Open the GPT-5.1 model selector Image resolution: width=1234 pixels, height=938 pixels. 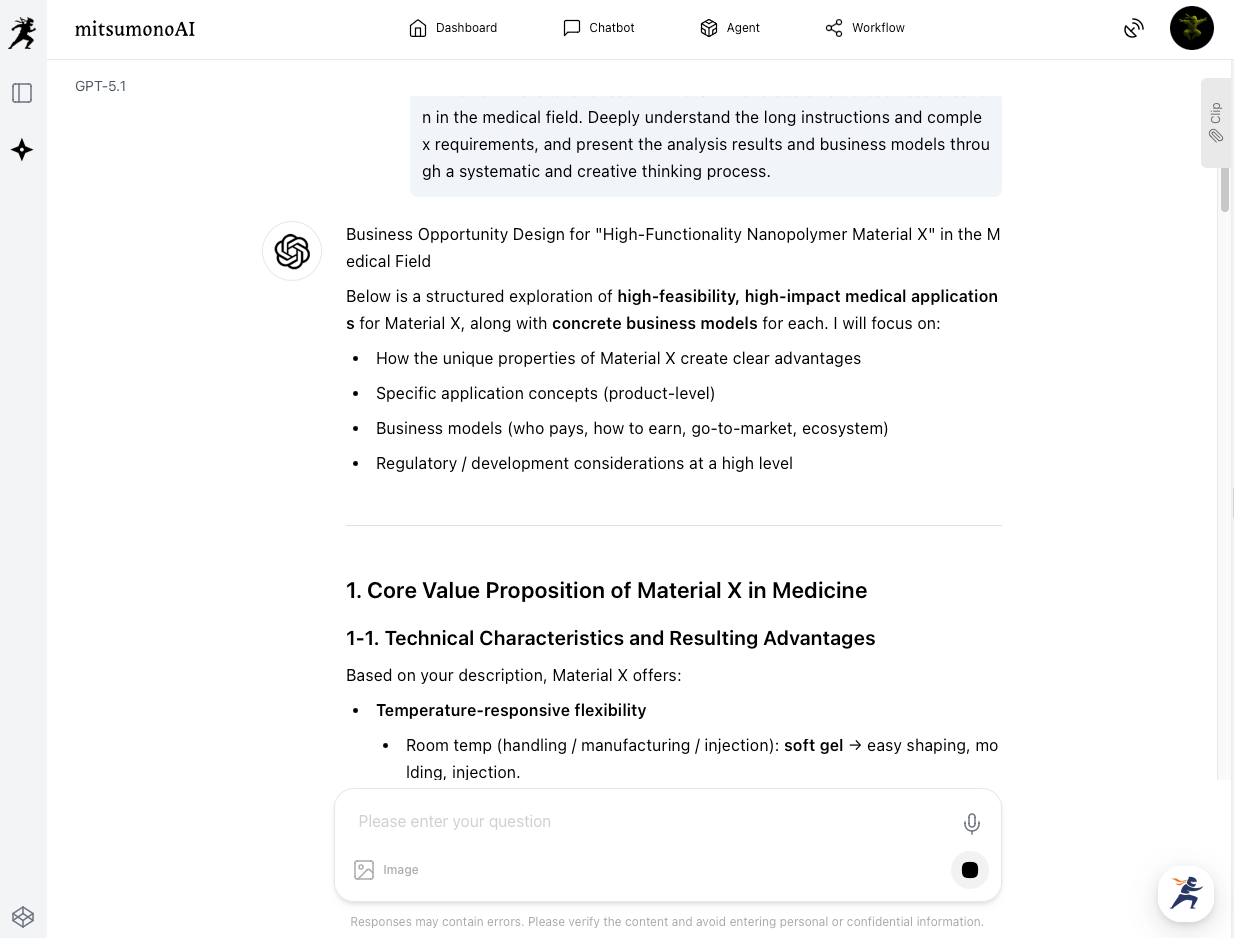coord(101,86)
